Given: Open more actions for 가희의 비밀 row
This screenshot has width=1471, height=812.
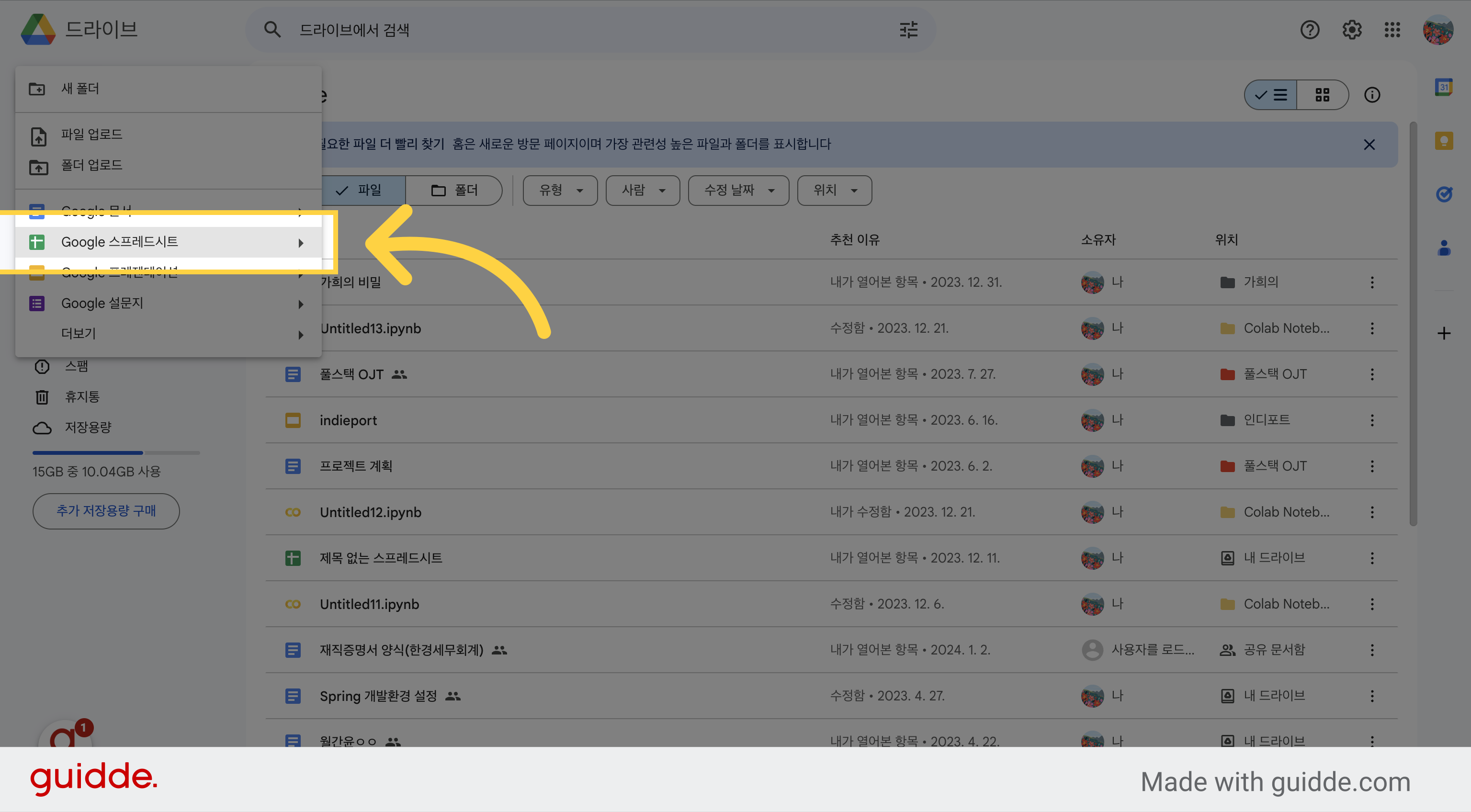Looking at the screenshot, I should tap(1371, 282).
